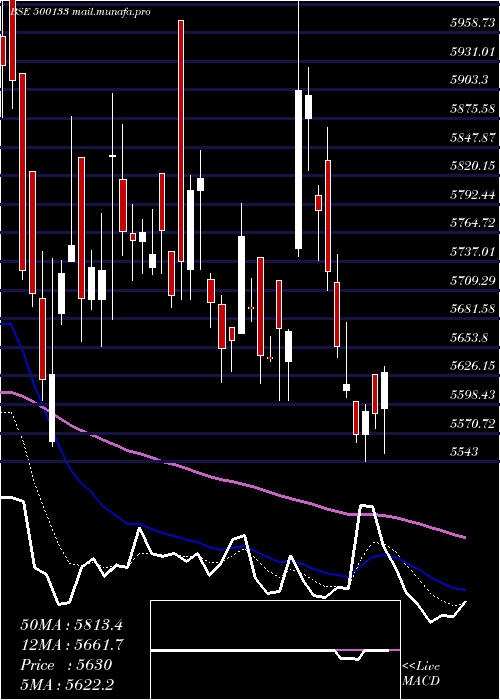The image size is (500, 700).
Task: Click inside the MACD histogram box
Action: (275, 650)
